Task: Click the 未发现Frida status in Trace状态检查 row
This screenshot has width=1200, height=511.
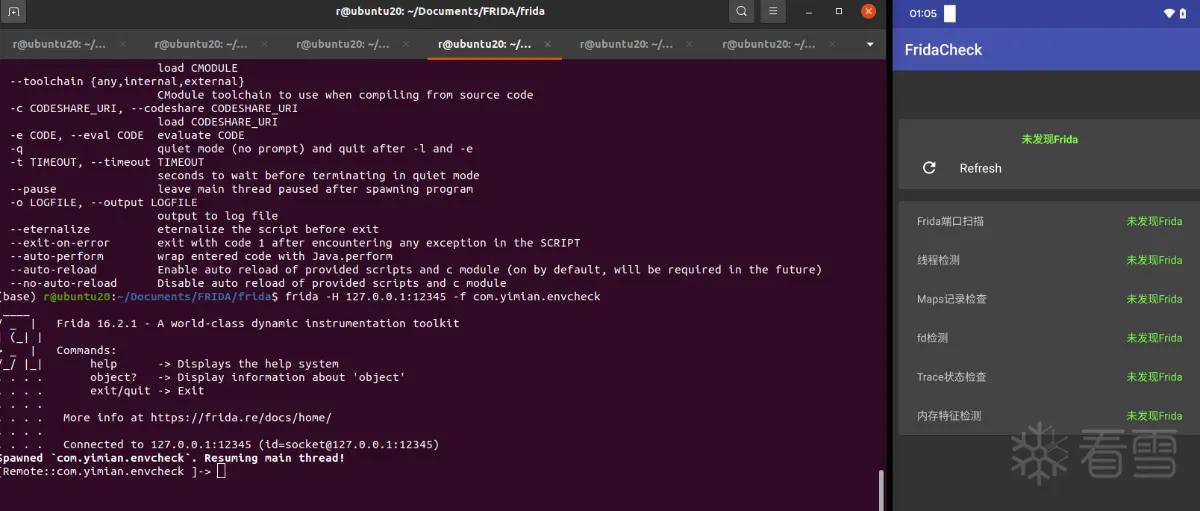Action: (1154, 377)
